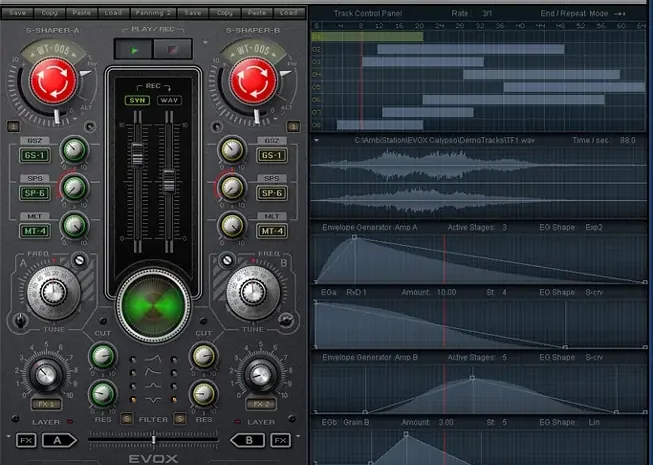Select the Layer B tab
Viewport: 653px width, 465px height.
(247, 440)
